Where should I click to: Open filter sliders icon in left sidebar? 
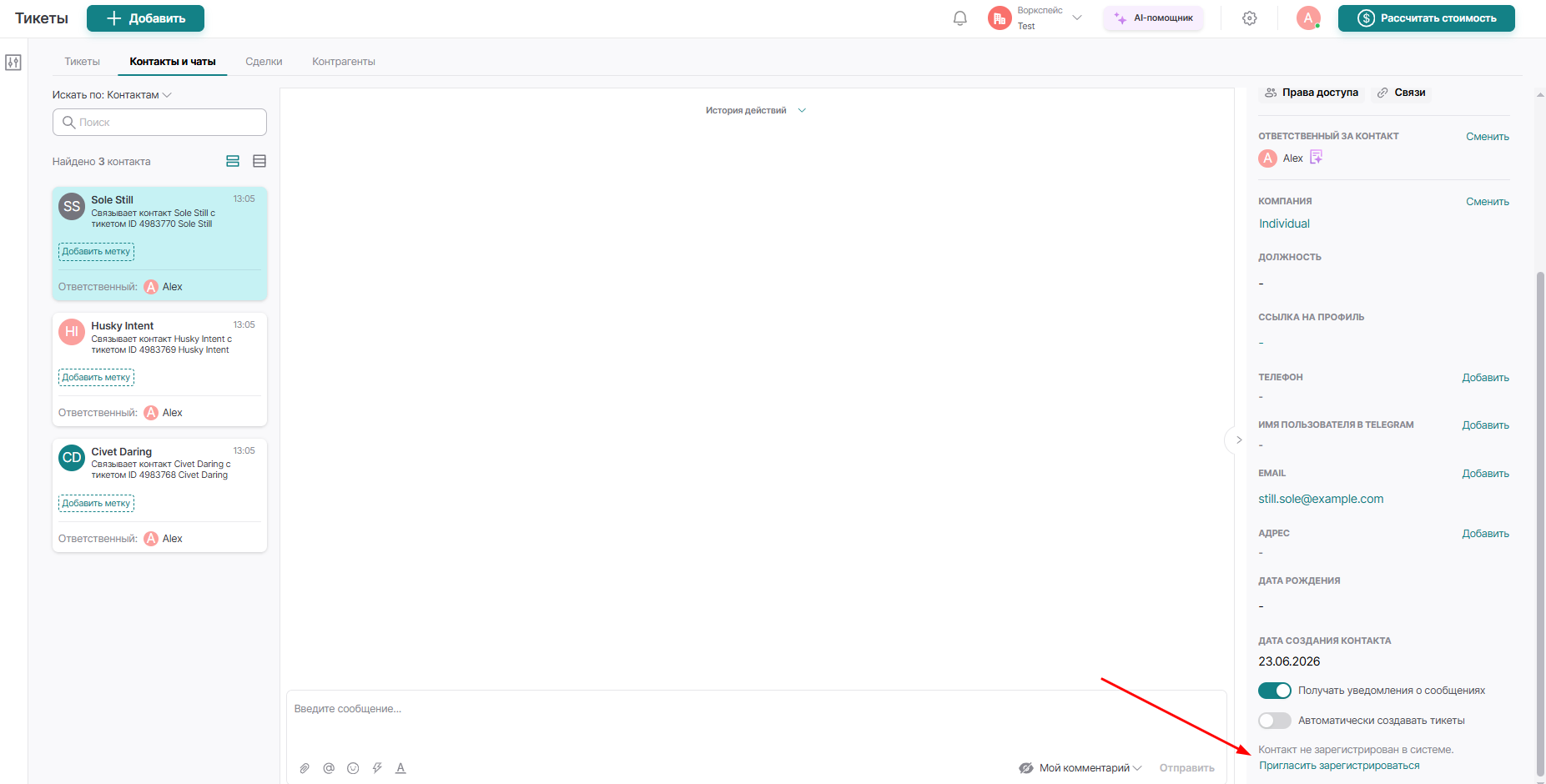pyautogui.click(x=13, y=63)
